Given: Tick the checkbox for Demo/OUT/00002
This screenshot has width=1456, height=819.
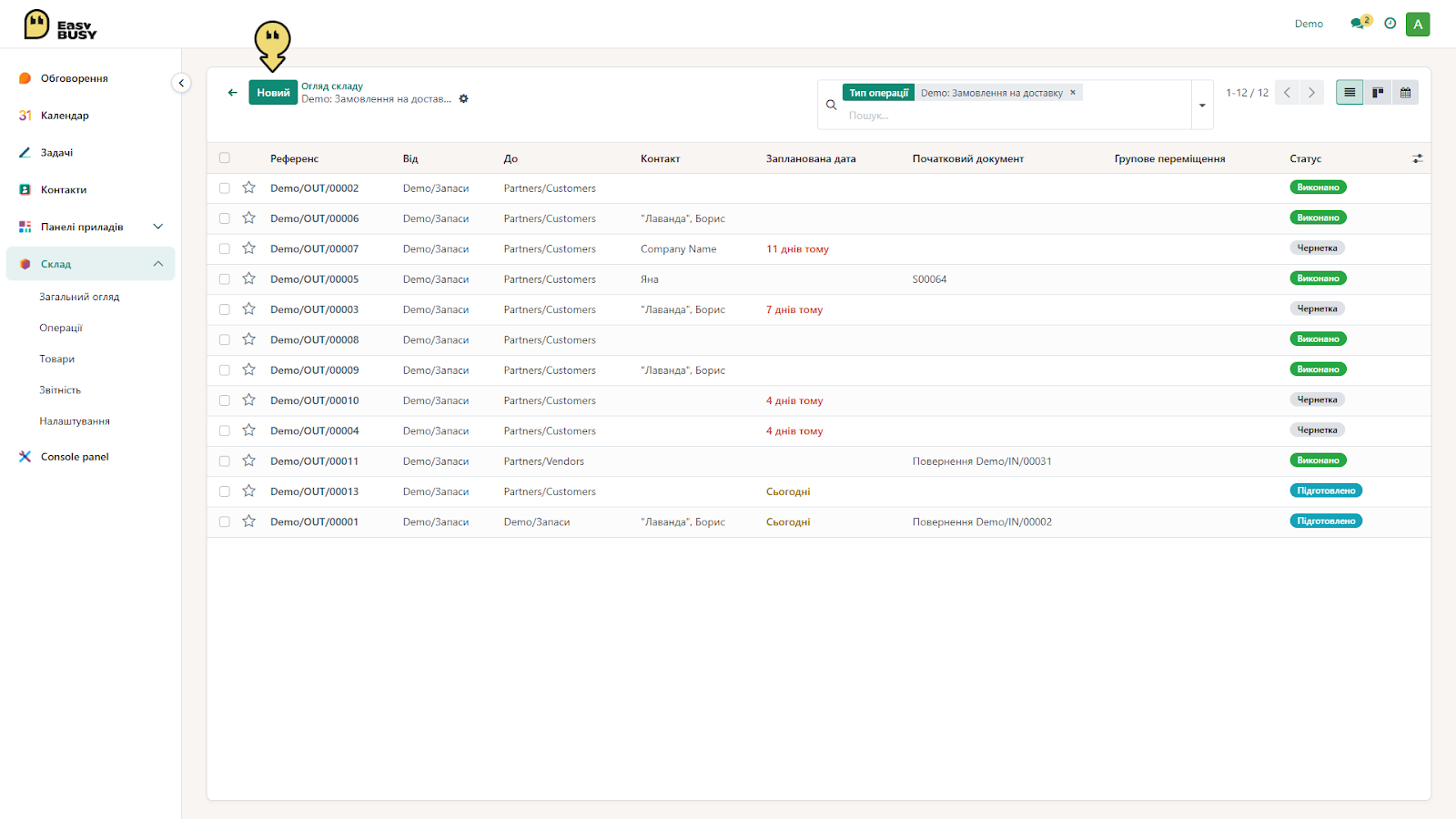Looking at the screenshot, I should [225, 188].
